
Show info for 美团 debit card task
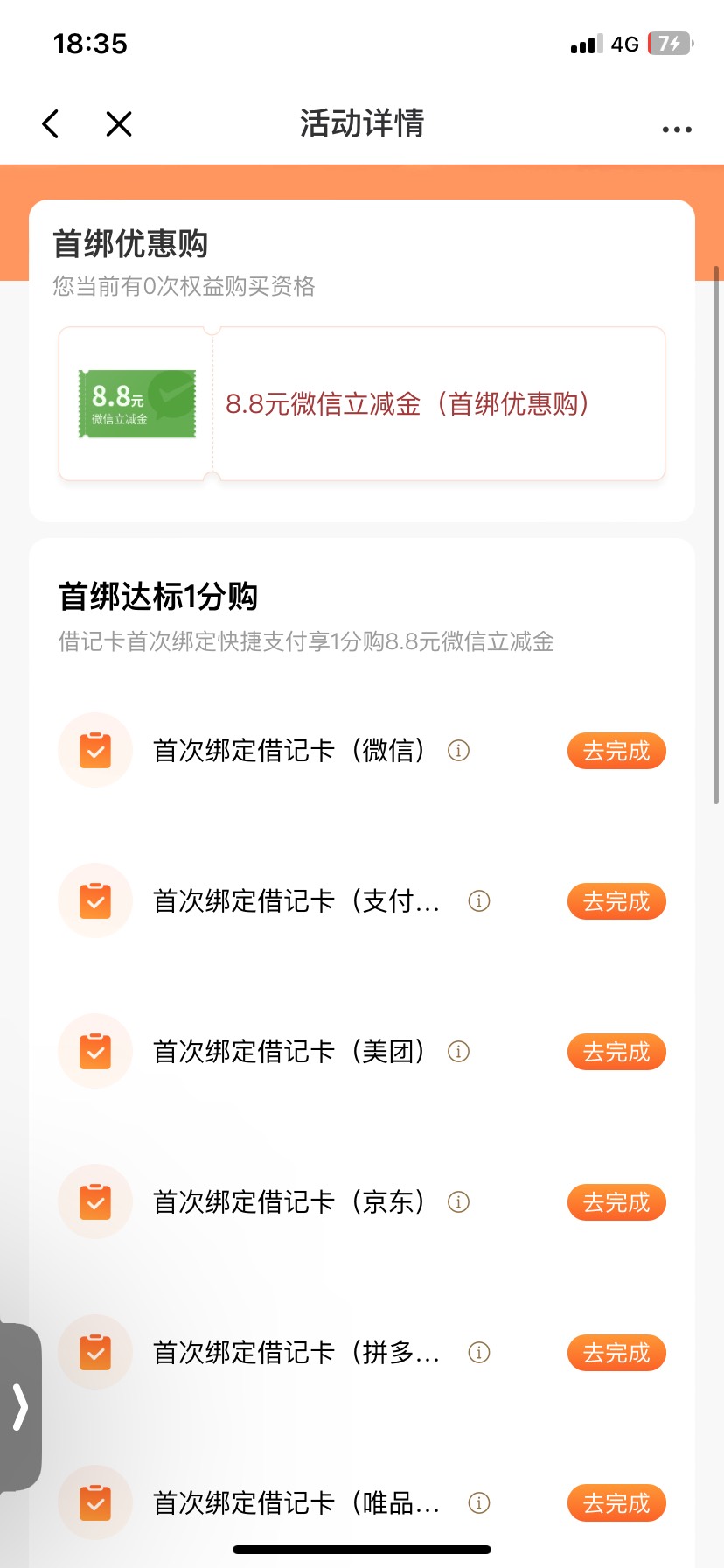tap(458, 1052)
